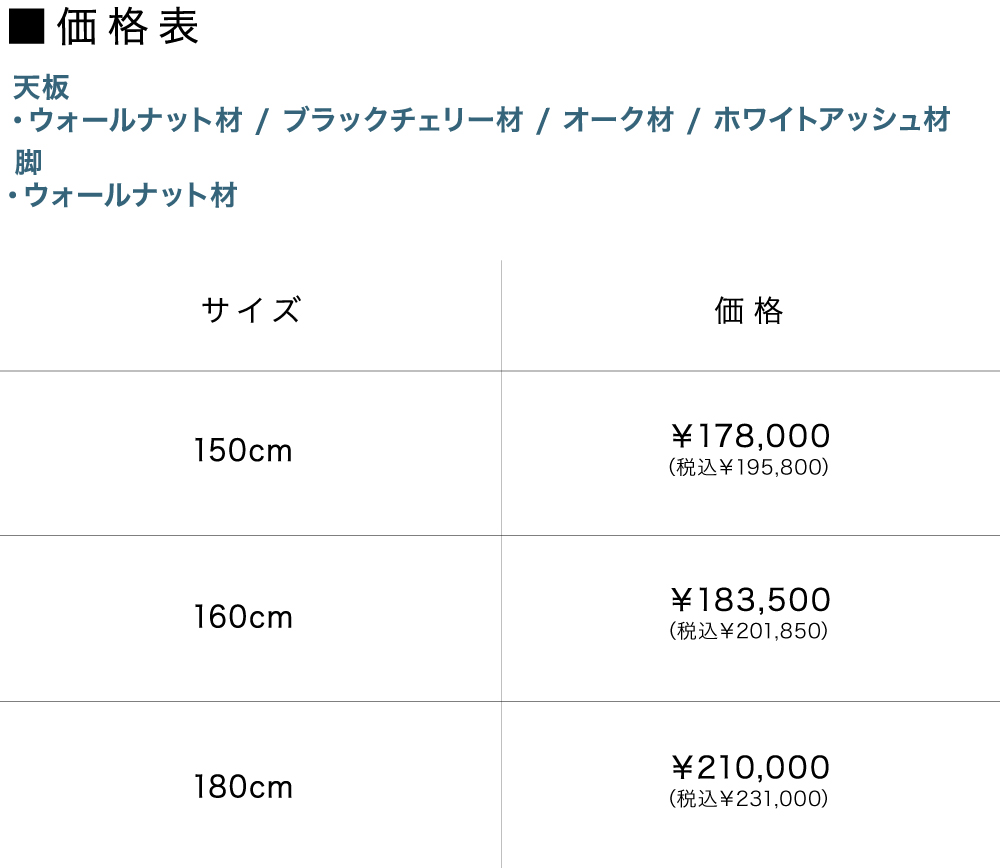Select the 160cm size cell
Viewport: 1000px width, 868px height.
pos(243,617)
